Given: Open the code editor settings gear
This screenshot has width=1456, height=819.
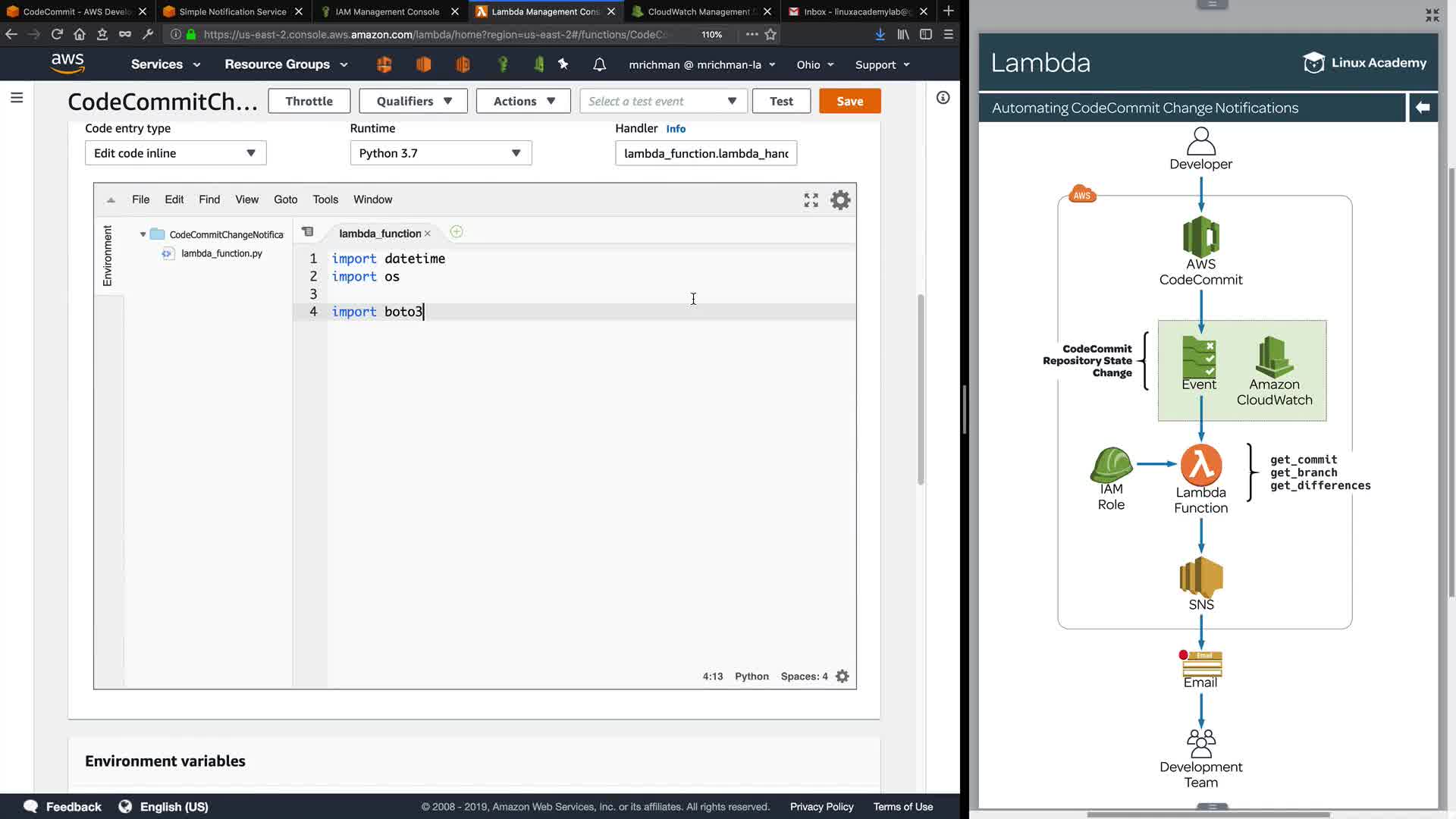Looking at the screenshot, I should coord(840,200).
